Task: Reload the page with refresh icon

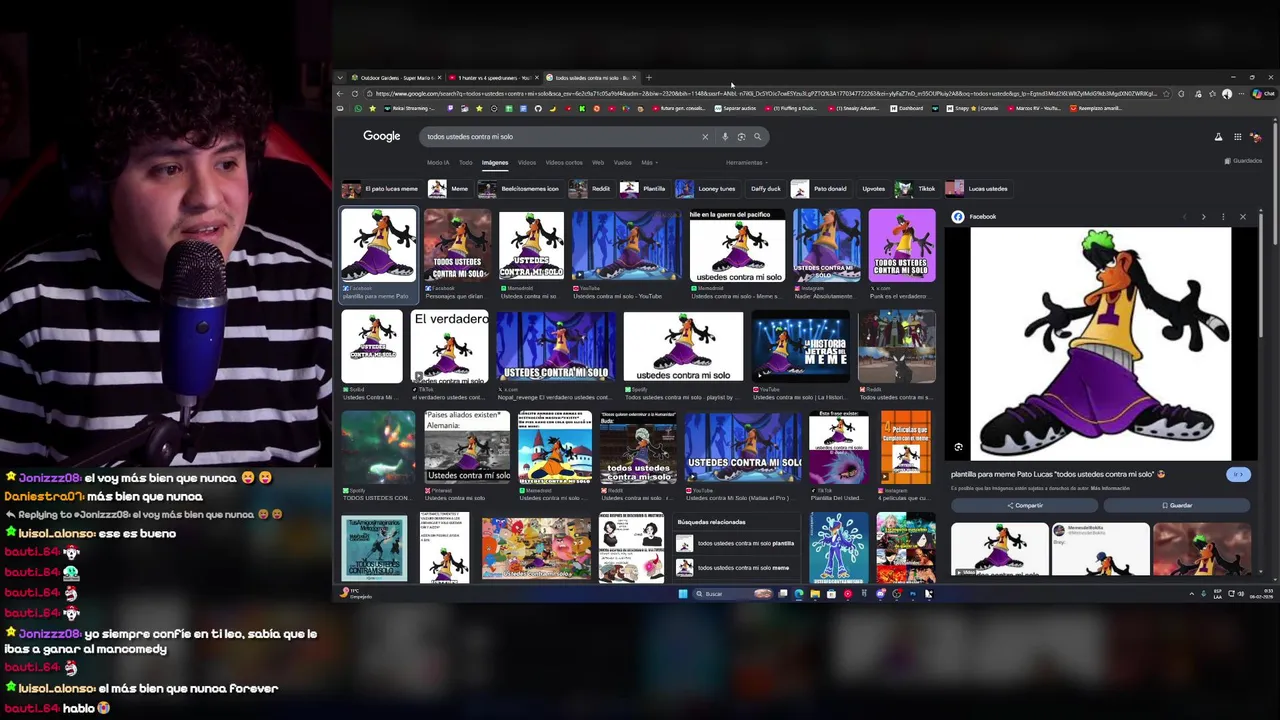Action: [355, 93]
